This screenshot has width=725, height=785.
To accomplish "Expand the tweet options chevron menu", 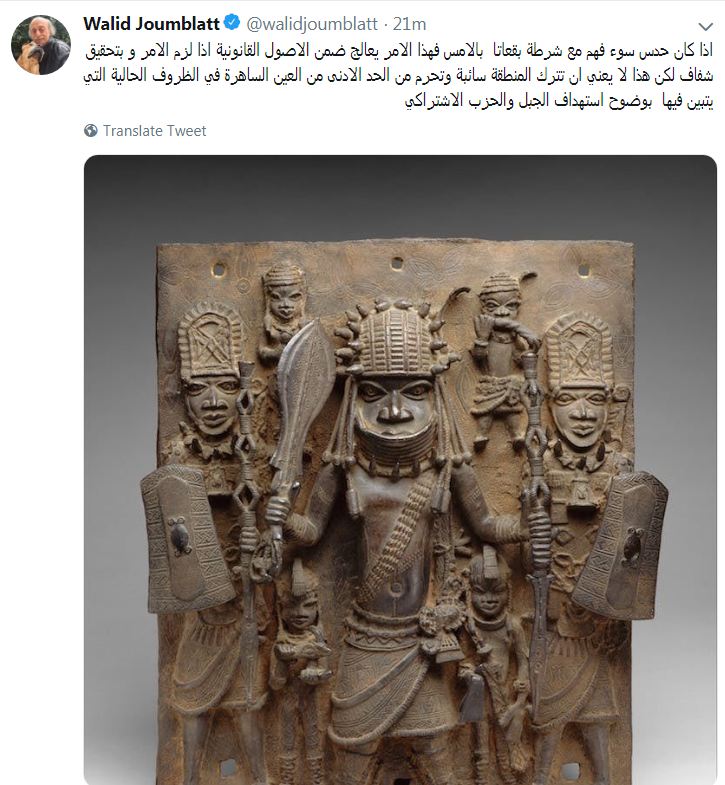I will [x=705, y=26].
